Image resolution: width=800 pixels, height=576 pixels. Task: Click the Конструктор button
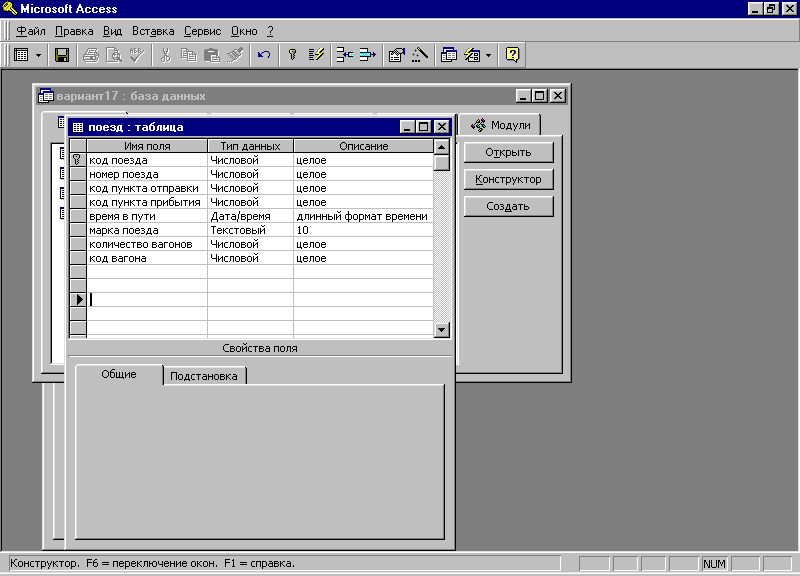(x=508, y=180)
